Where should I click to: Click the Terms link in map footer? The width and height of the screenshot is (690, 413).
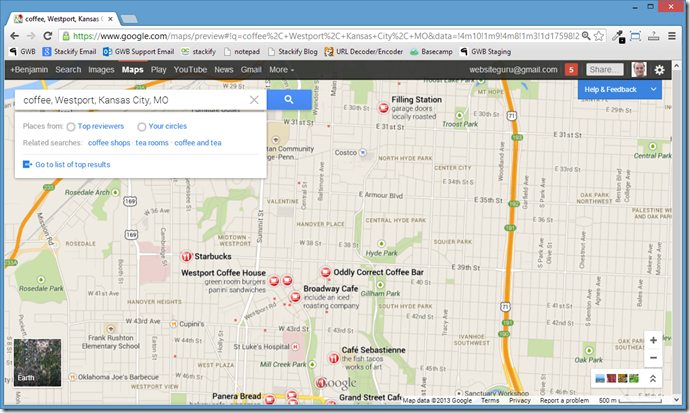(x=490, y=400)
